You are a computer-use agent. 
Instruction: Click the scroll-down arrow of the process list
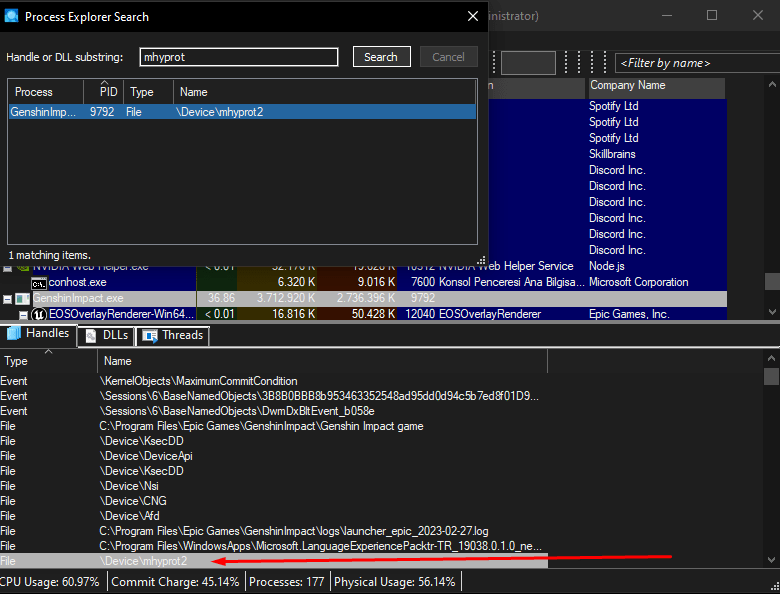pos(772,312)
